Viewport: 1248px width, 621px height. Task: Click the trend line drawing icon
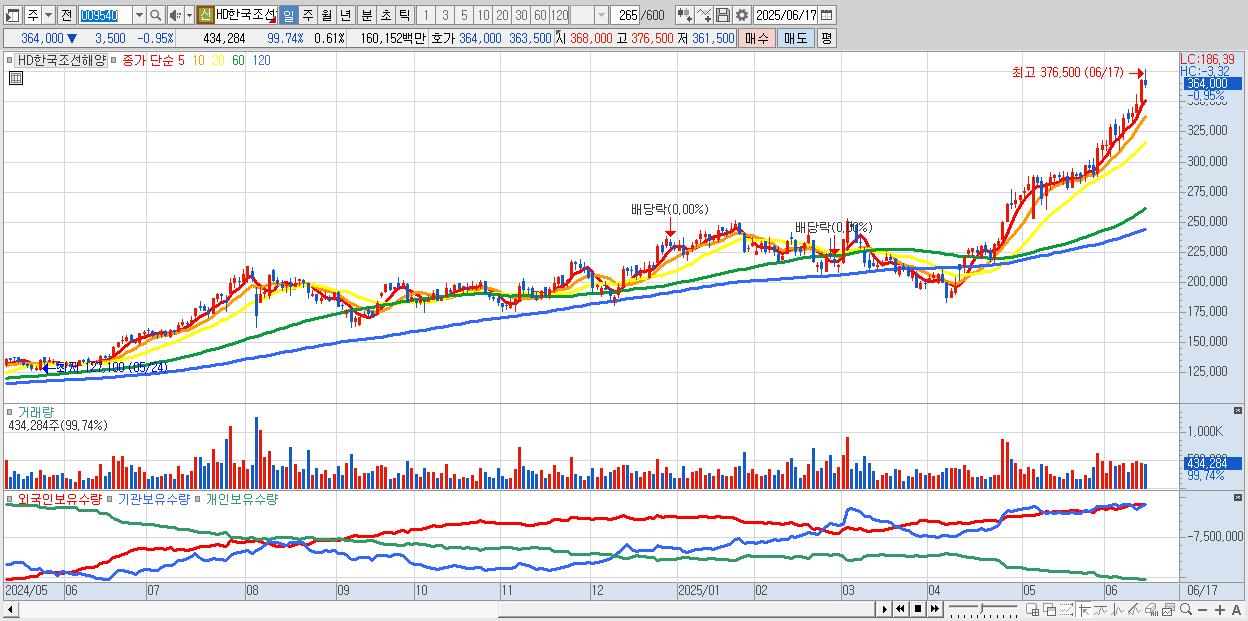click(1101, 609)
